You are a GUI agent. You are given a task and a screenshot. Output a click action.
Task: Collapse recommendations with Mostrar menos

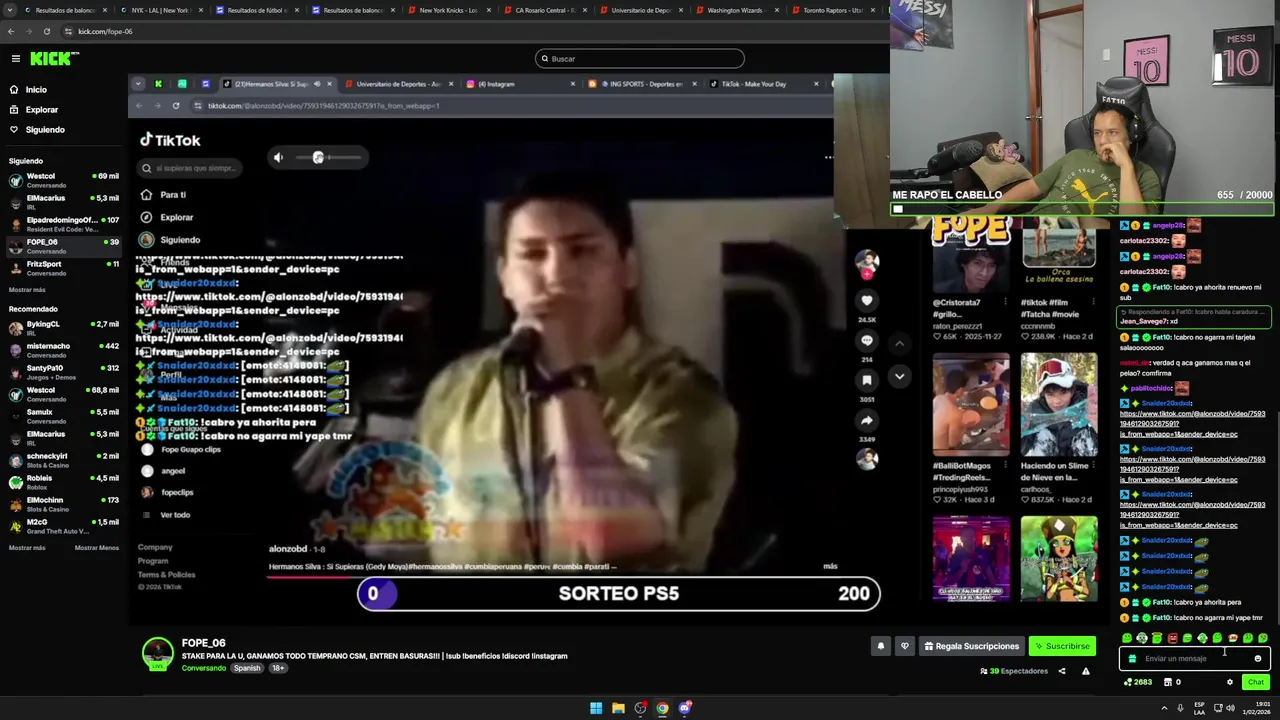click(x=97, y=548)
